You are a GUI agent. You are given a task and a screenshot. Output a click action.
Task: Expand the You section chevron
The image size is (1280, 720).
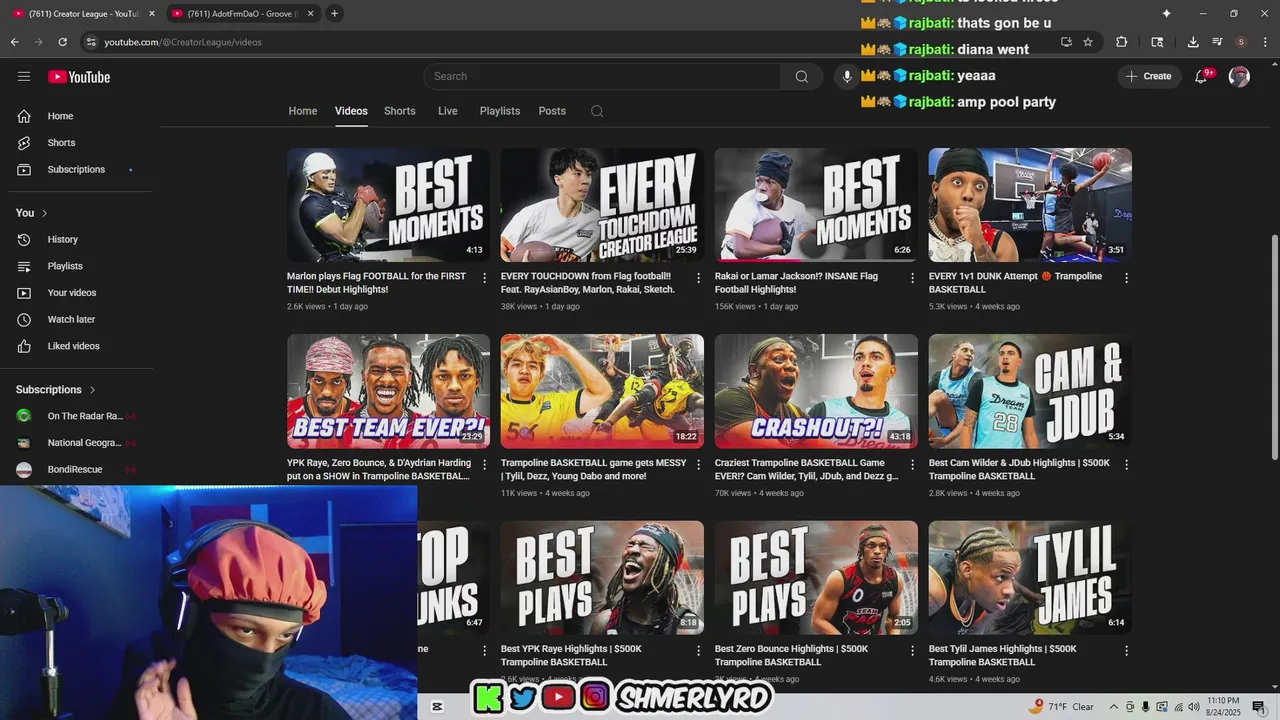click(44, 213)
